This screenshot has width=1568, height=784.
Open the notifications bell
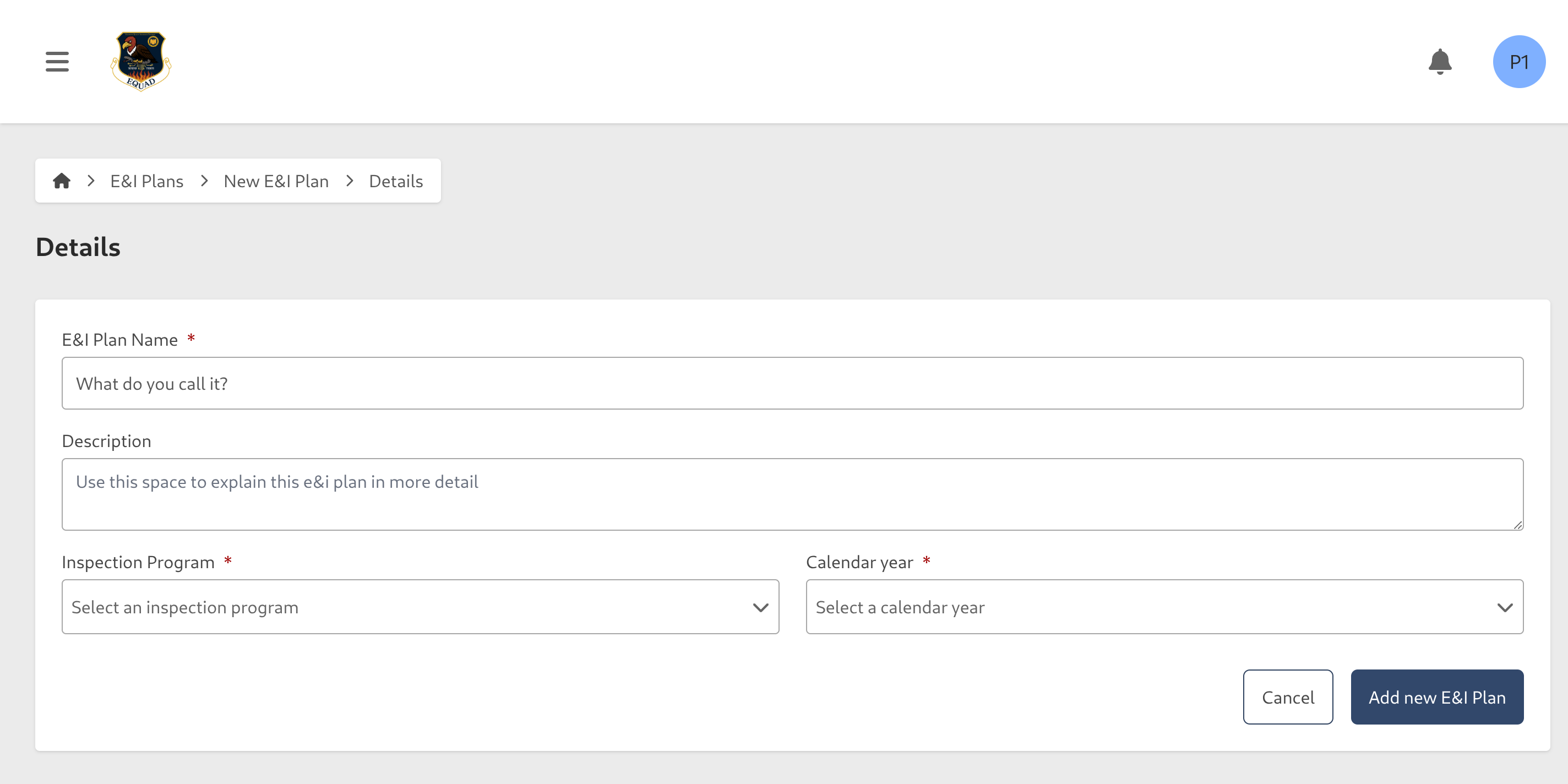[1440, 62]
